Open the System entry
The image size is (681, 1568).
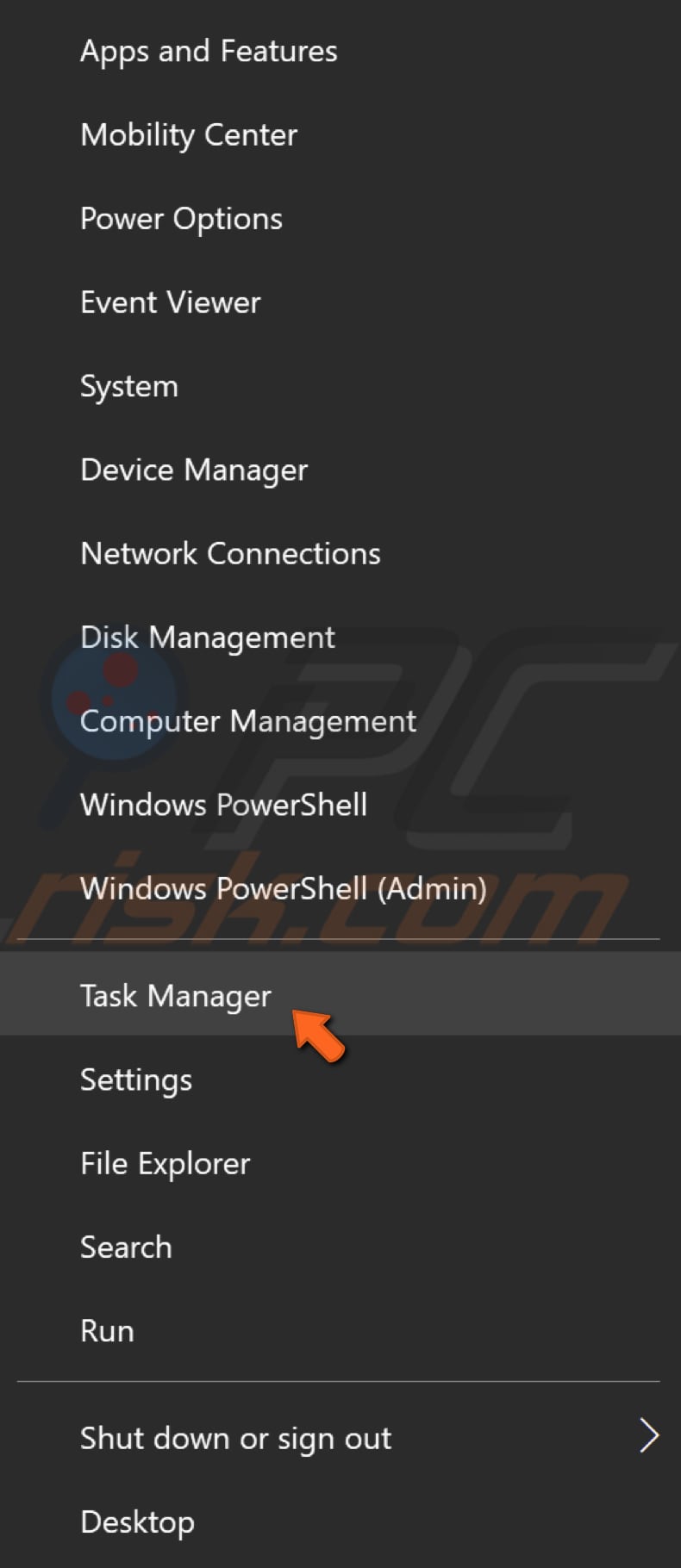coord(129,386)
